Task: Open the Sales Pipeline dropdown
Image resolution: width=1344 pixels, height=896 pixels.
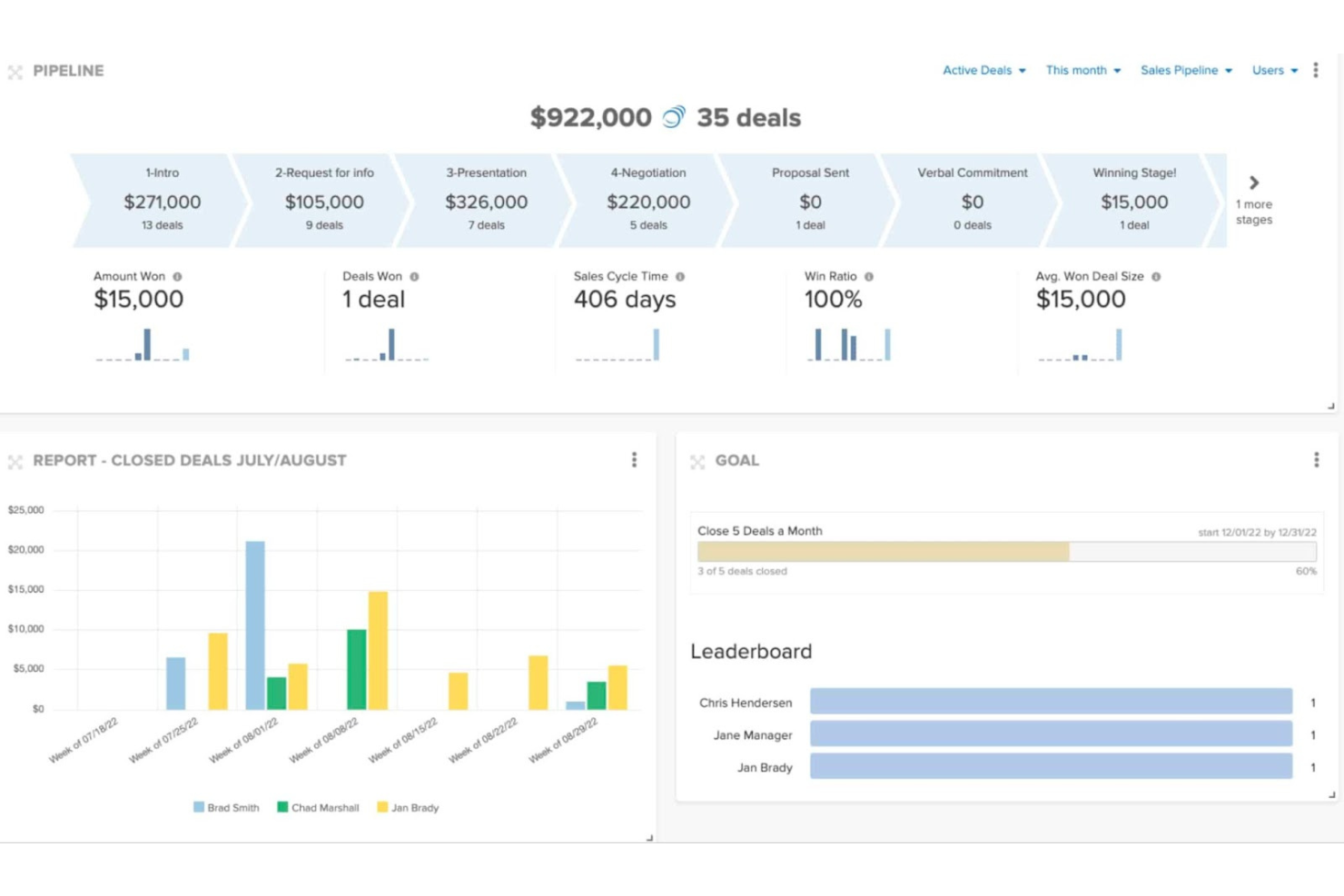Action: (1186, 70)
